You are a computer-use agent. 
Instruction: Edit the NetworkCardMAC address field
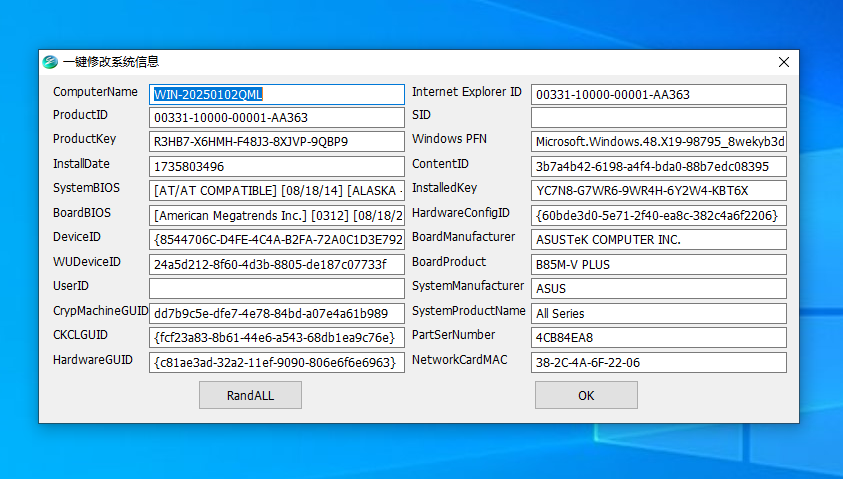coord(659,362)
